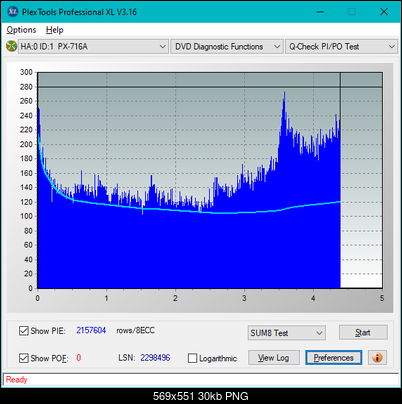
Task: Click the rows/8ECC label
Action: point(135,330)
